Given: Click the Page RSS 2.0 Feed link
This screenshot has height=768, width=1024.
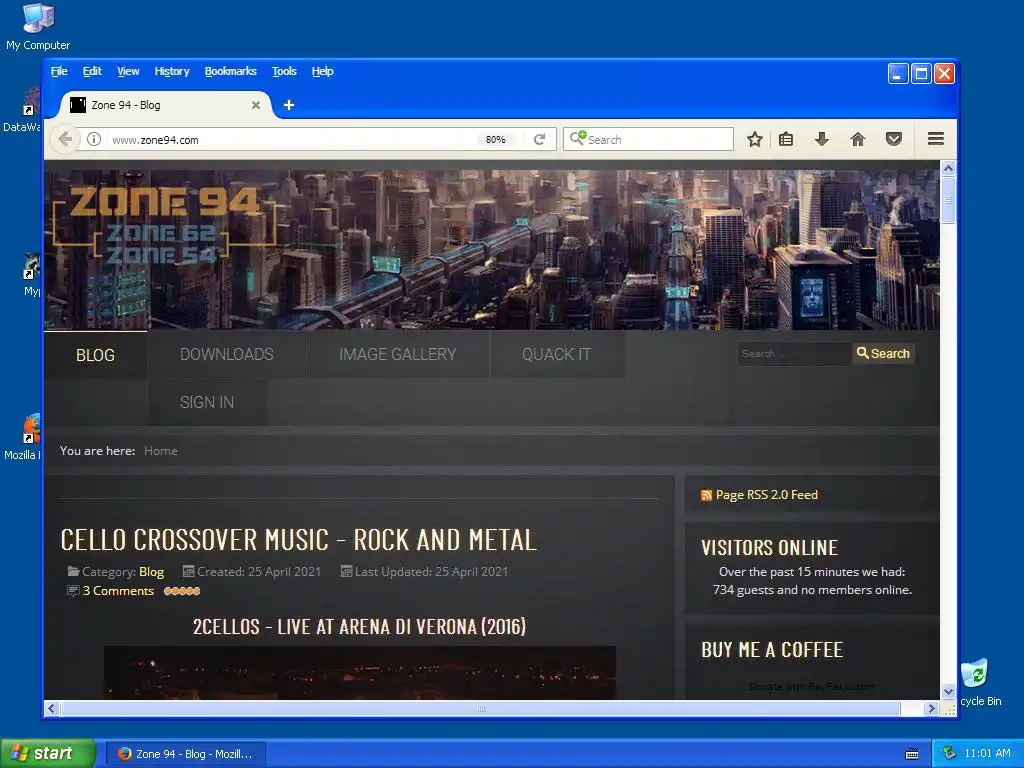Looking at the screenshot, I should (767, 495).
